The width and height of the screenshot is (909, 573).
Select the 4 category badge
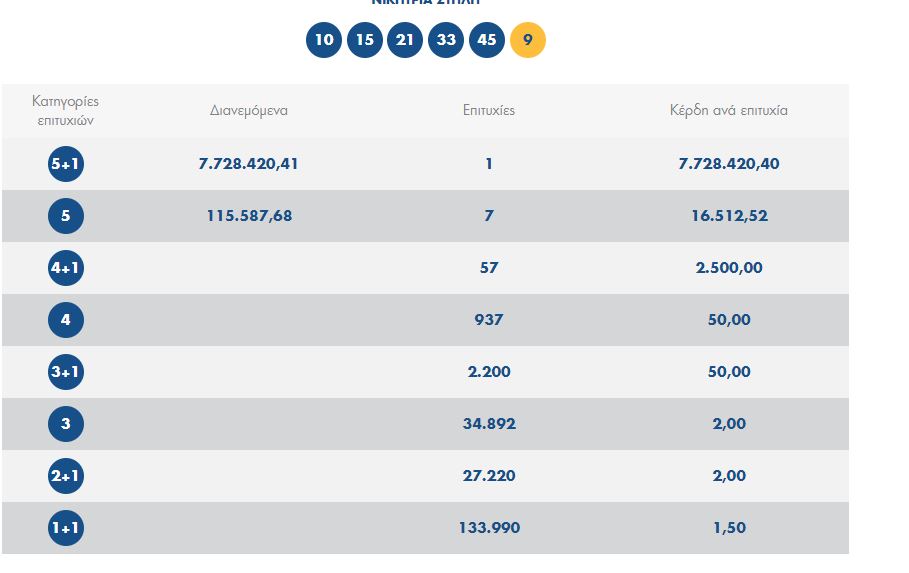coord(66,320)
